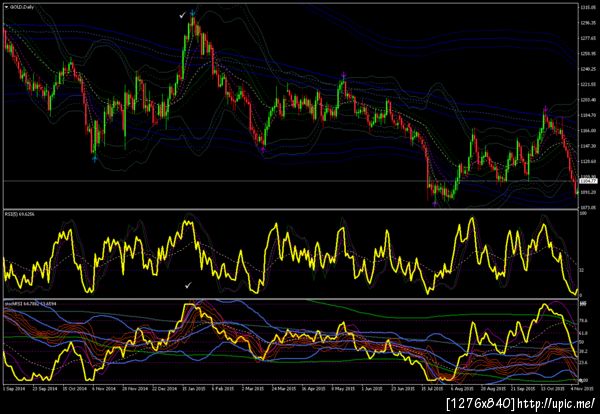Click the 22 Dec 2014 date label
Image resolution: width=600 pixels, height=414 pixels.
pos(165,388)
